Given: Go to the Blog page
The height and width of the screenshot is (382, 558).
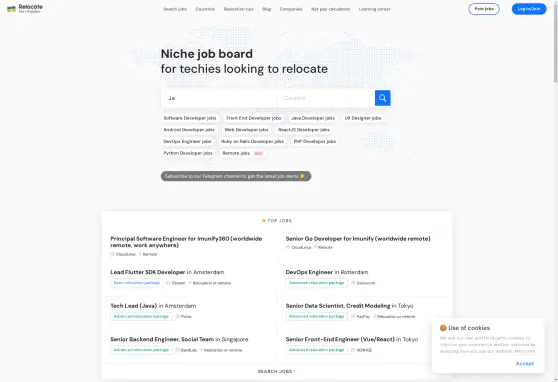Looking at the screenshot, I should coord(267,9).
